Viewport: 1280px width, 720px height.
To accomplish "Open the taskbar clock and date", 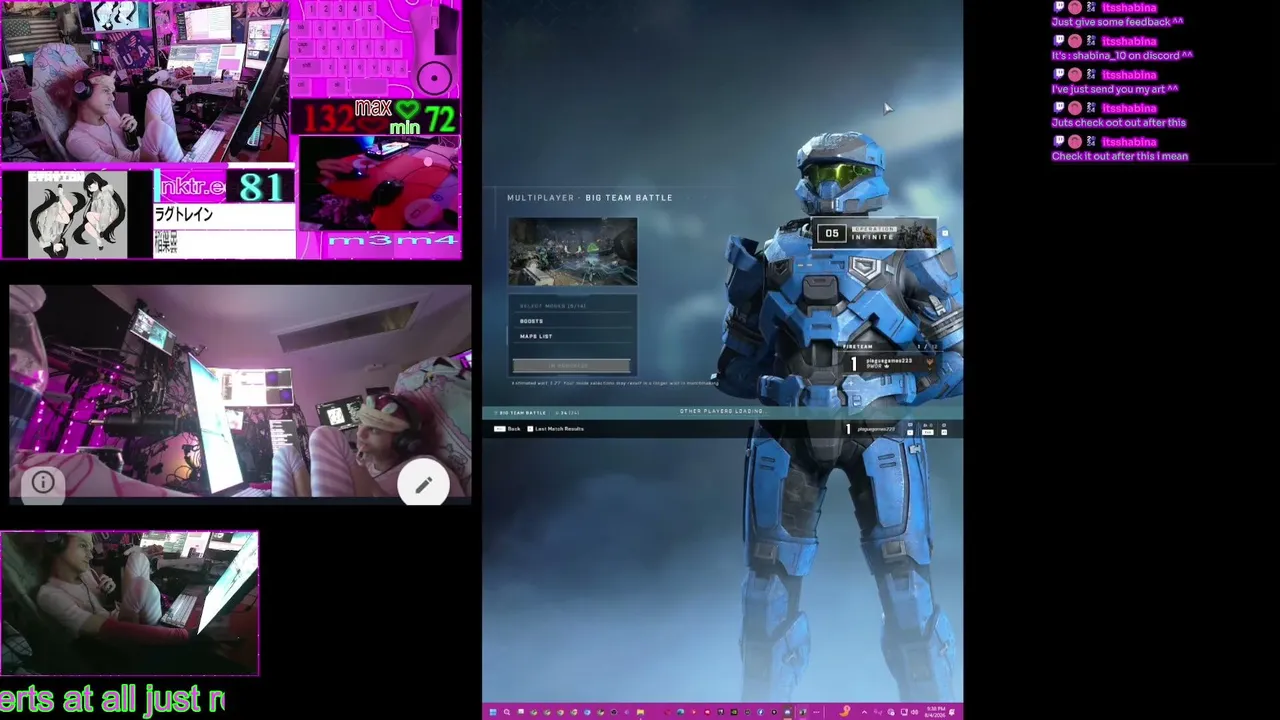I will click(x=935, y=712).
